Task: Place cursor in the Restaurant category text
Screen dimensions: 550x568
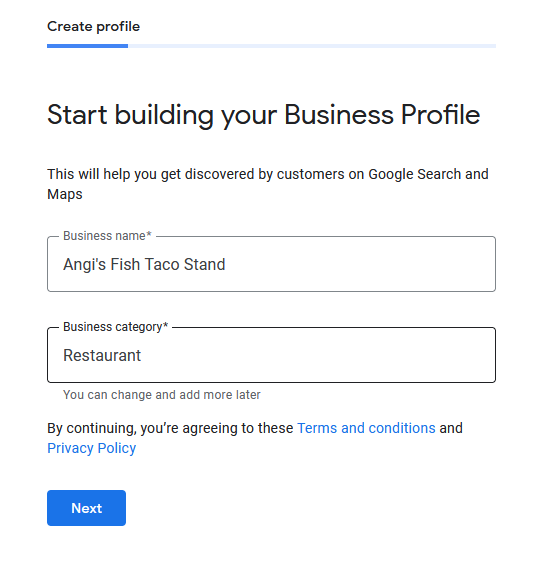Action: point(102,355)
